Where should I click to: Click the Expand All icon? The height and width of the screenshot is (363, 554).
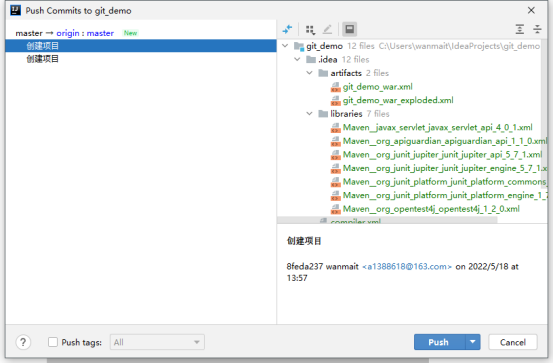(520, 29)
